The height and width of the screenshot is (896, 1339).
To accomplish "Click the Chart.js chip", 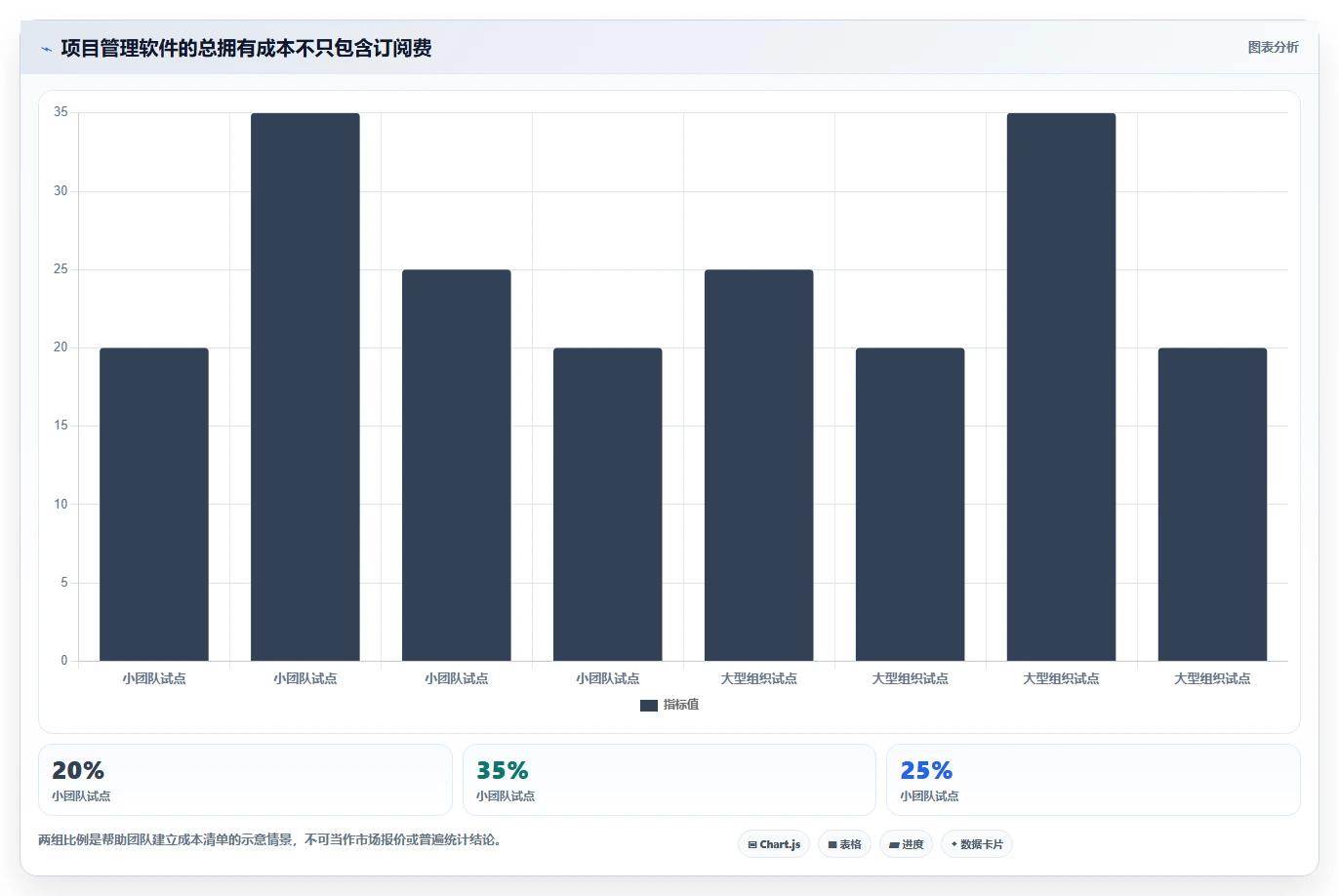I will (x=774, y=844).
